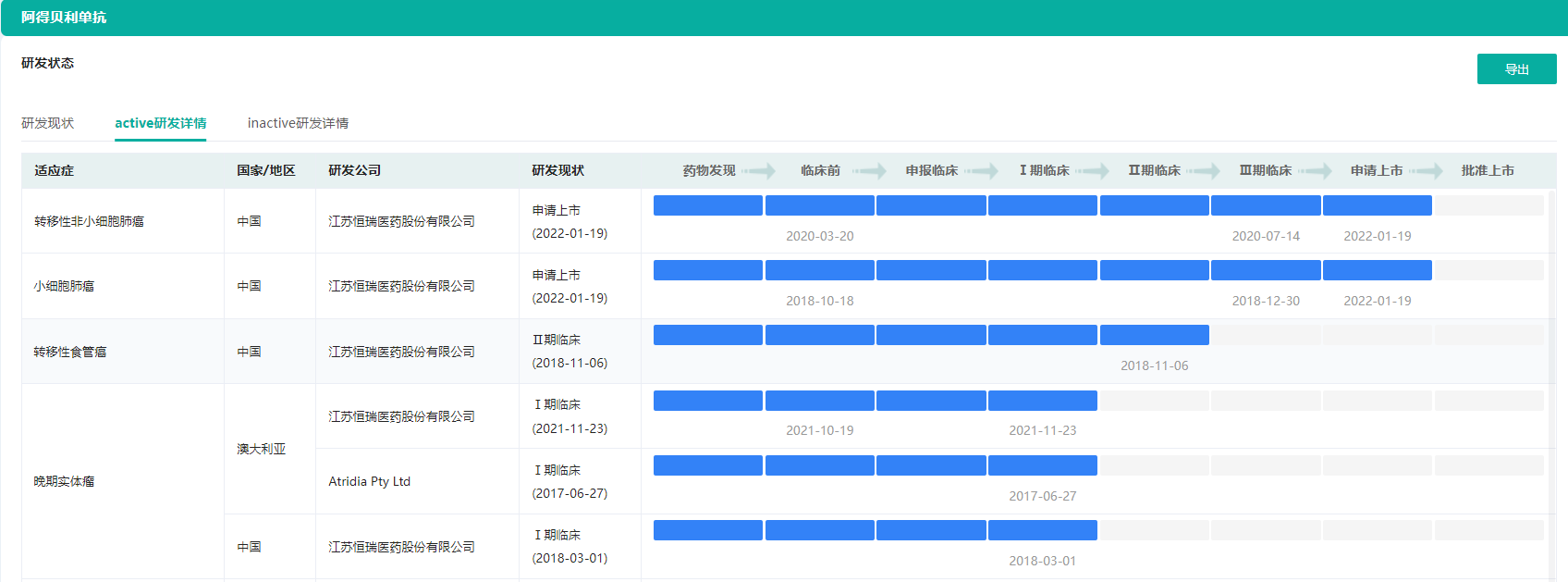The image size is (1568, 582).
Task: Select the active研发详情 tab
Action: tap(160, 123)
